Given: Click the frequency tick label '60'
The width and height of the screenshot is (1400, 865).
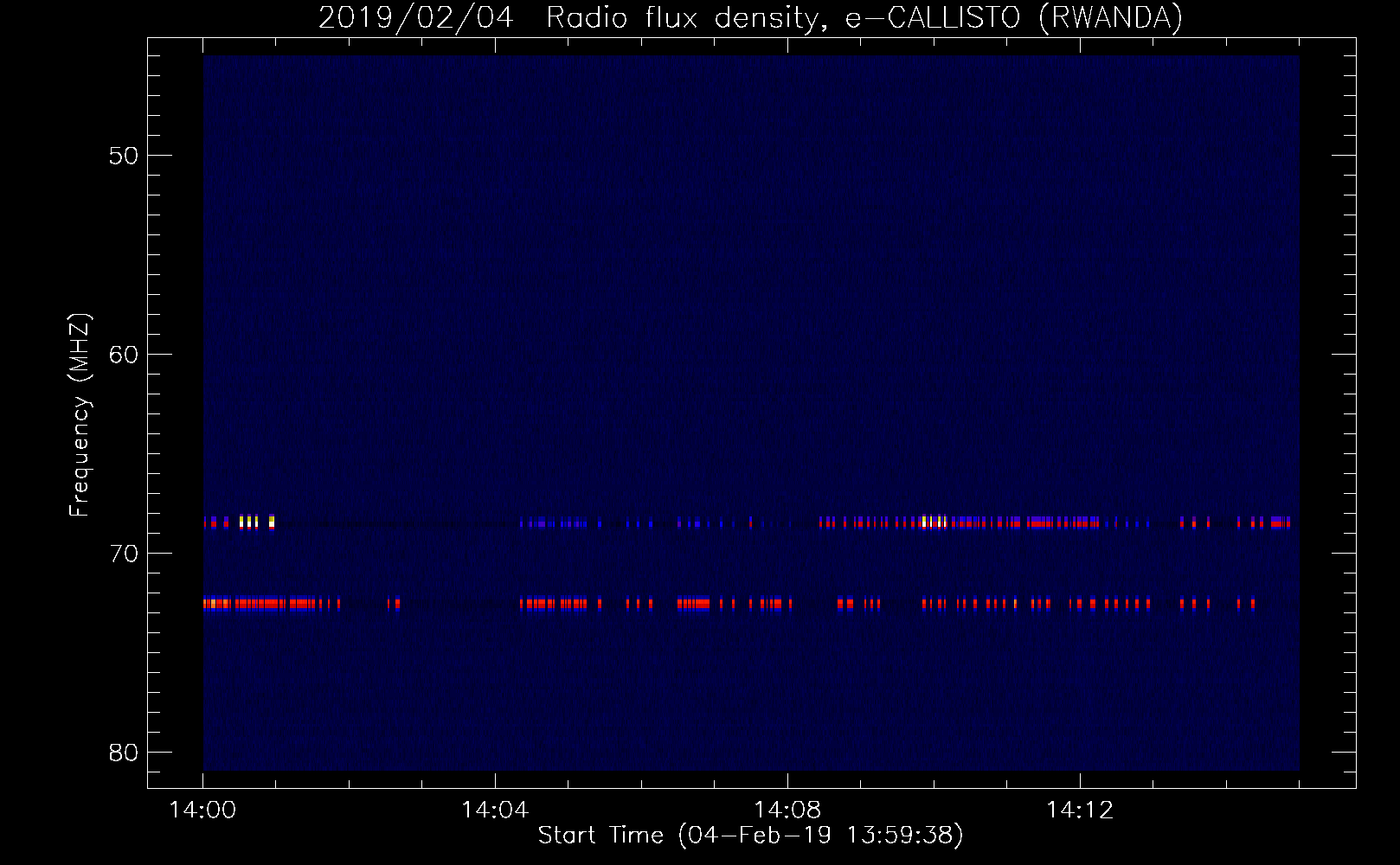Looking at the screenshot, I should coord(124,355).
